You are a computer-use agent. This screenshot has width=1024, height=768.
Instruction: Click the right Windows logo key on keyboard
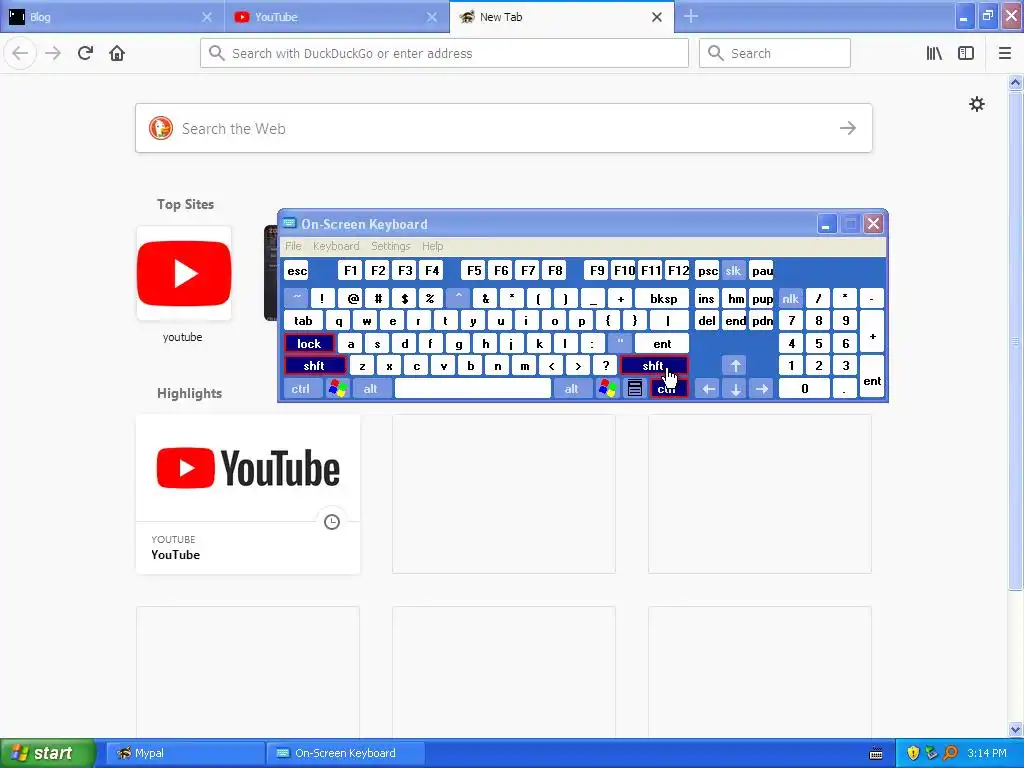[607, 389]
